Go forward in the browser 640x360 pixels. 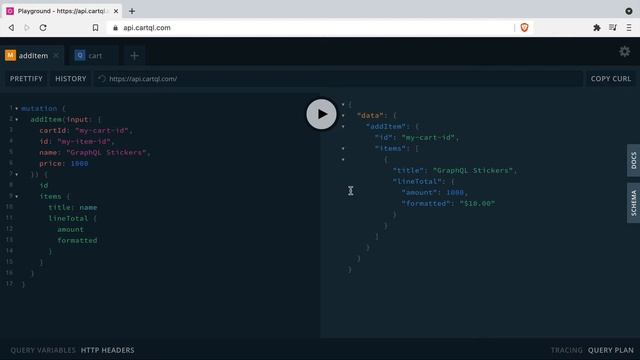27,27
